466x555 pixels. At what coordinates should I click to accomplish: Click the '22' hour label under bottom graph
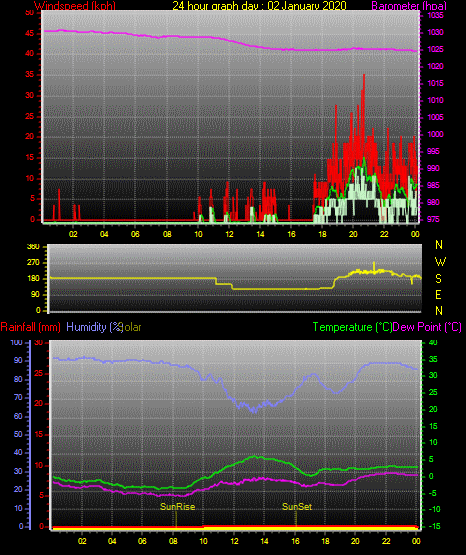[386, 541]
